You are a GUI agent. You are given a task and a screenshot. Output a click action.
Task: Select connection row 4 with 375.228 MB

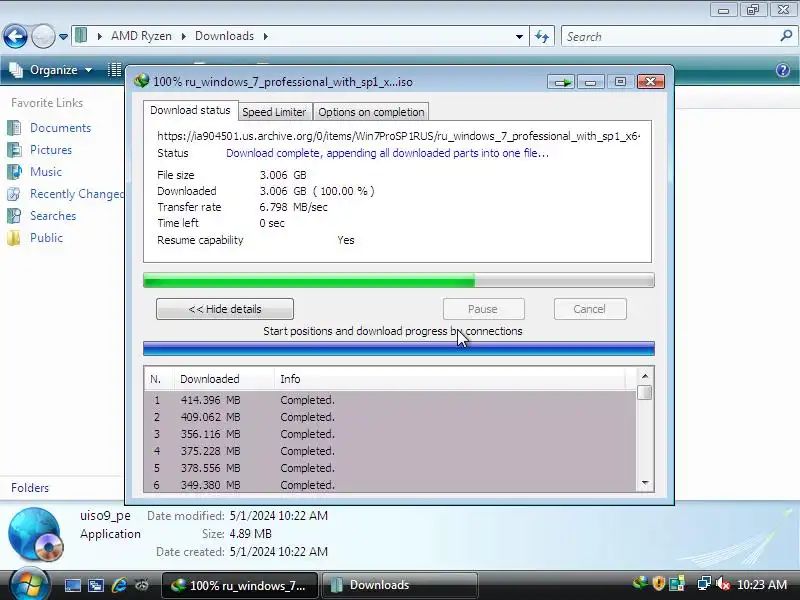pos(390,451)
